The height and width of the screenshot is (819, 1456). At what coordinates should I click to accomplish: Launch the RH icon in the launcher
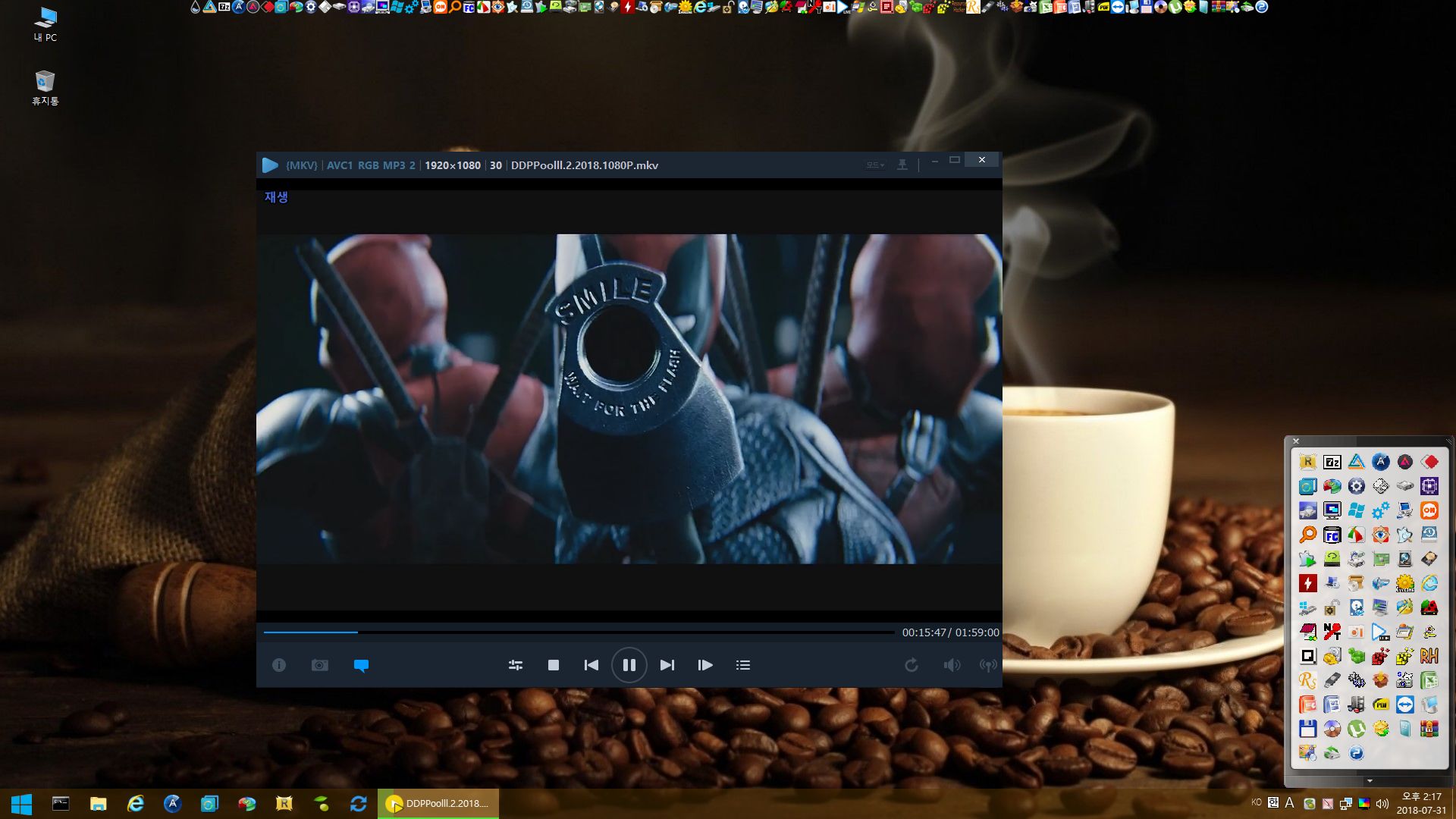click(x=1429, y=656)
